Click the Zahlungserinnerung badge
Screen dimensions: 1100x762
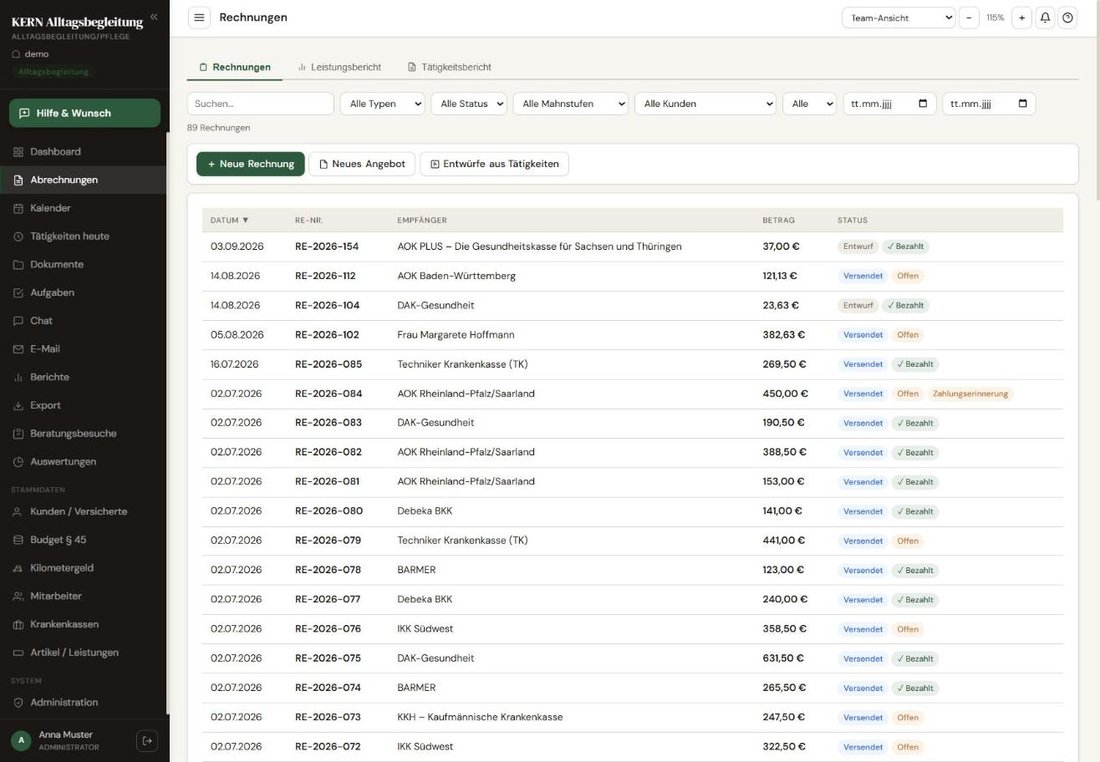coord(970,394)
